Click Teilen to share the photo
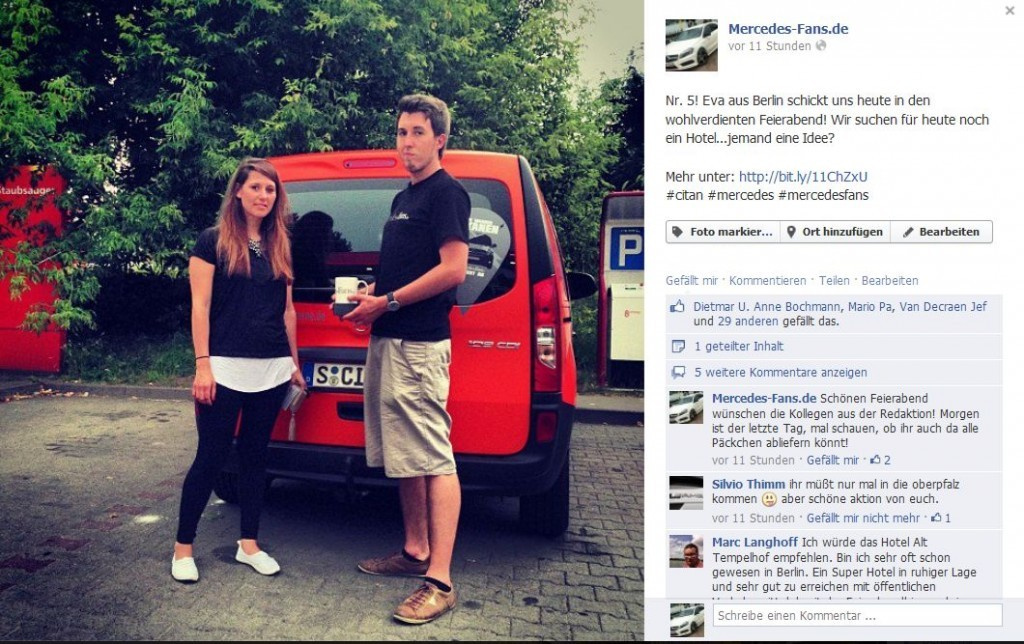The image size is (1024, 644). tap(834, 281)
